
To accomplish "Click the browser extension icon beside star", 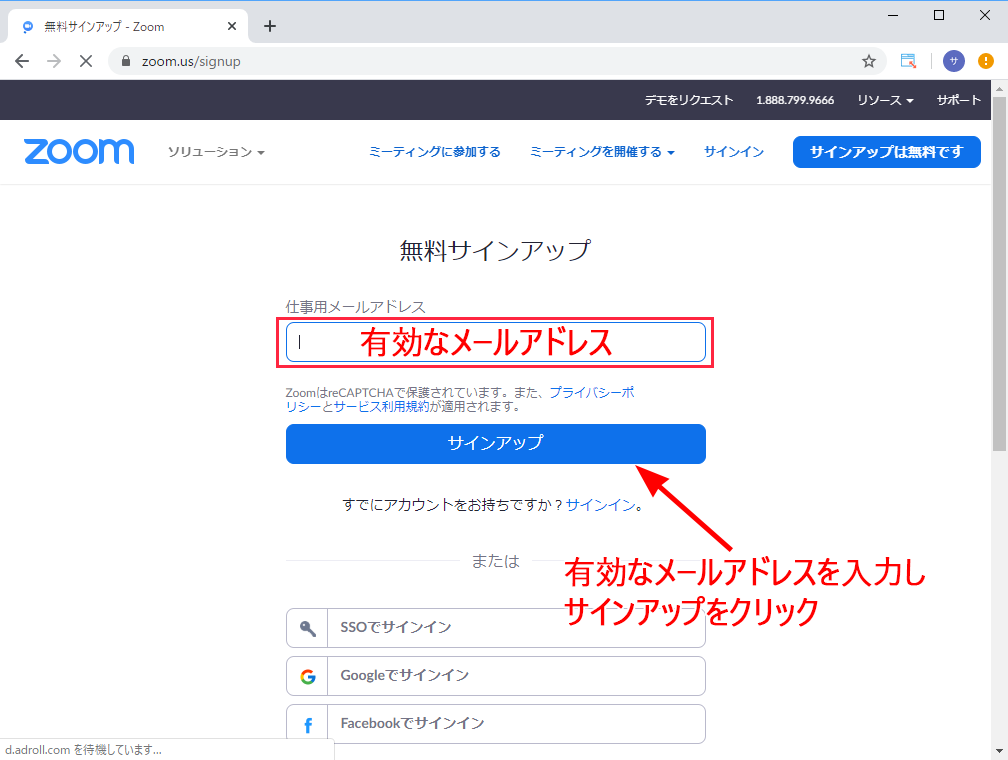I will [x=908, y=61].
